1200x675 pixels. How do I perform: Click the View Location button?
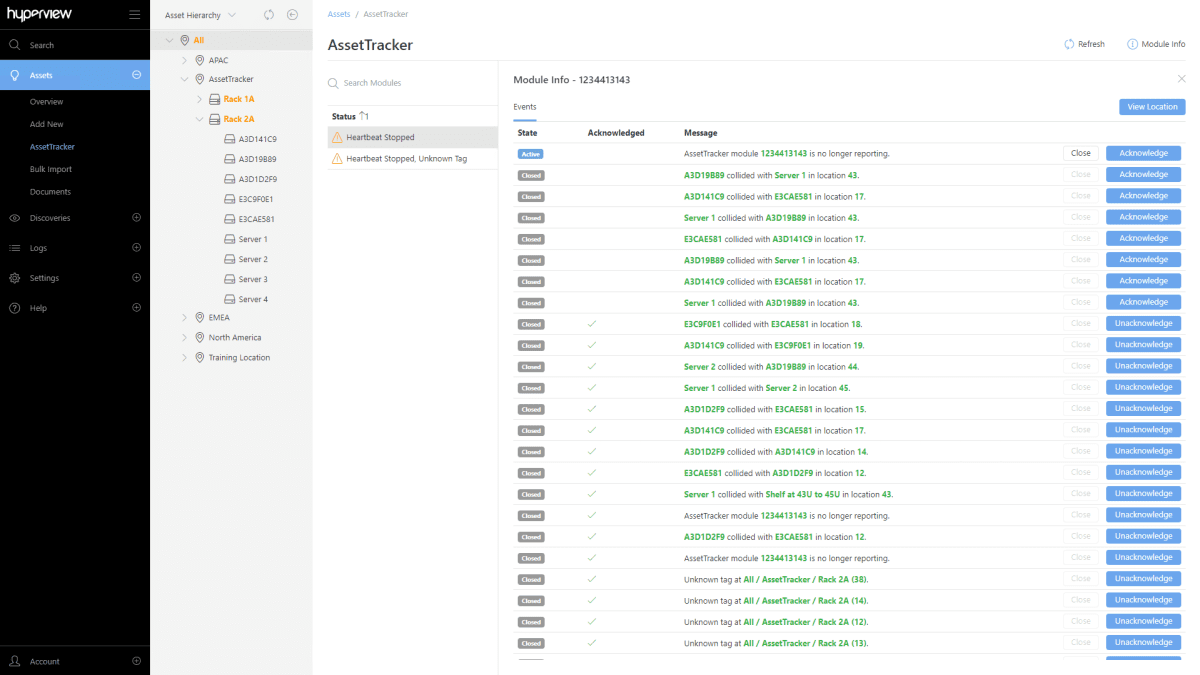pos(1151,106)
